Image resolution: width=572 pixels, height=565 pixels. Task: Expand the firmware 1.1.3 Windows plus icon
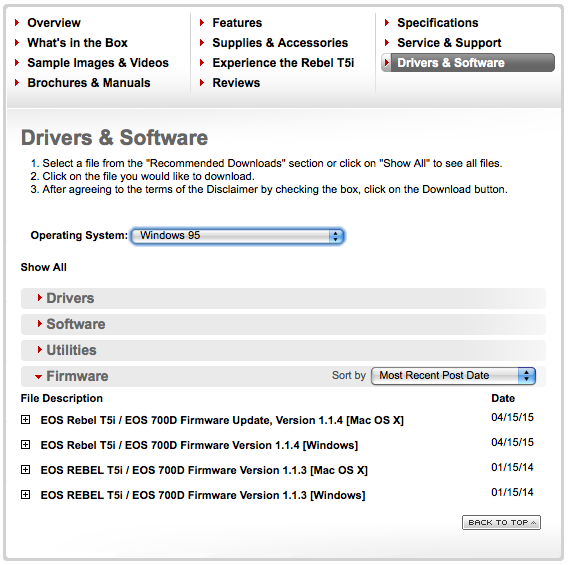(x=26, y=495)
